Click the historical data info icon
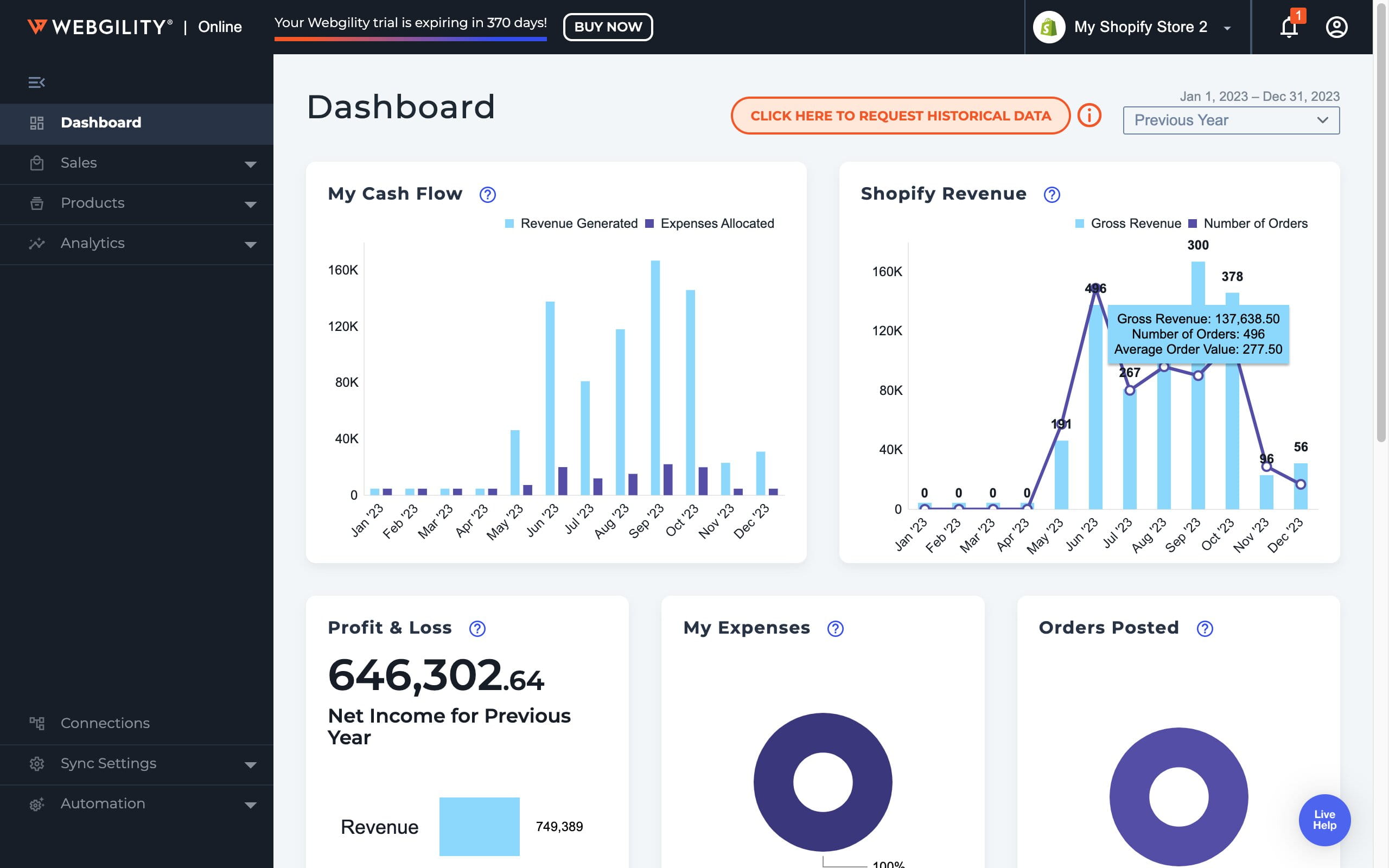The image size is (1389, 868). [x=1089, y=116]
